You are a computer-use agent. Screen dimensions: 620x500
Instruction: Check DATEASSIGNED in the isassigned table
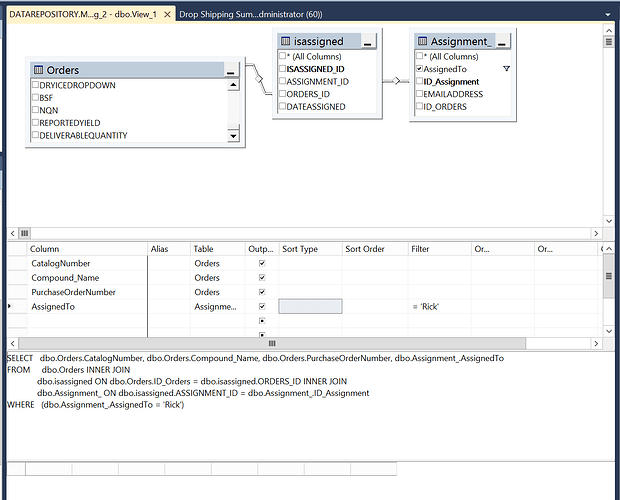(x=283, y=106)
